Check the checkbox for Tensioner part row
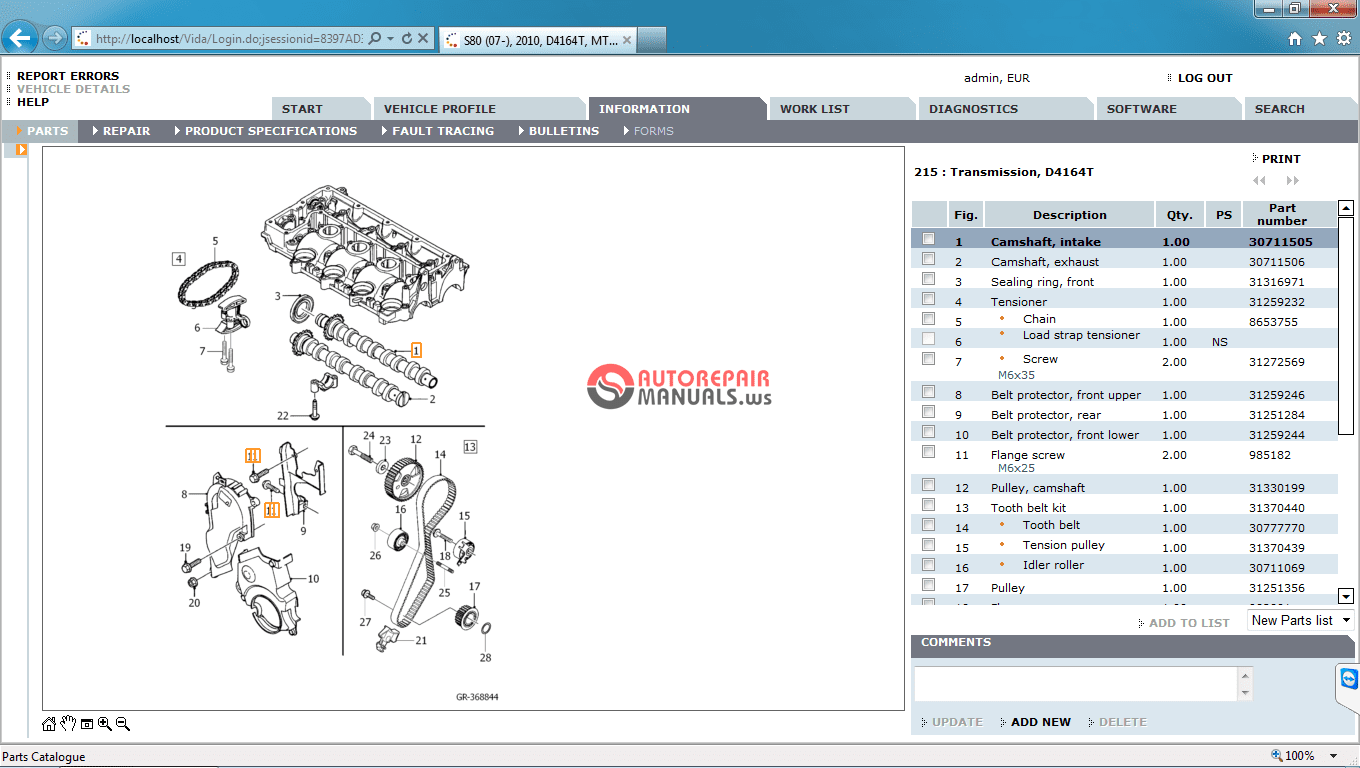Image resolution: width=1360 pixels, height=768 pixels. 928,298
